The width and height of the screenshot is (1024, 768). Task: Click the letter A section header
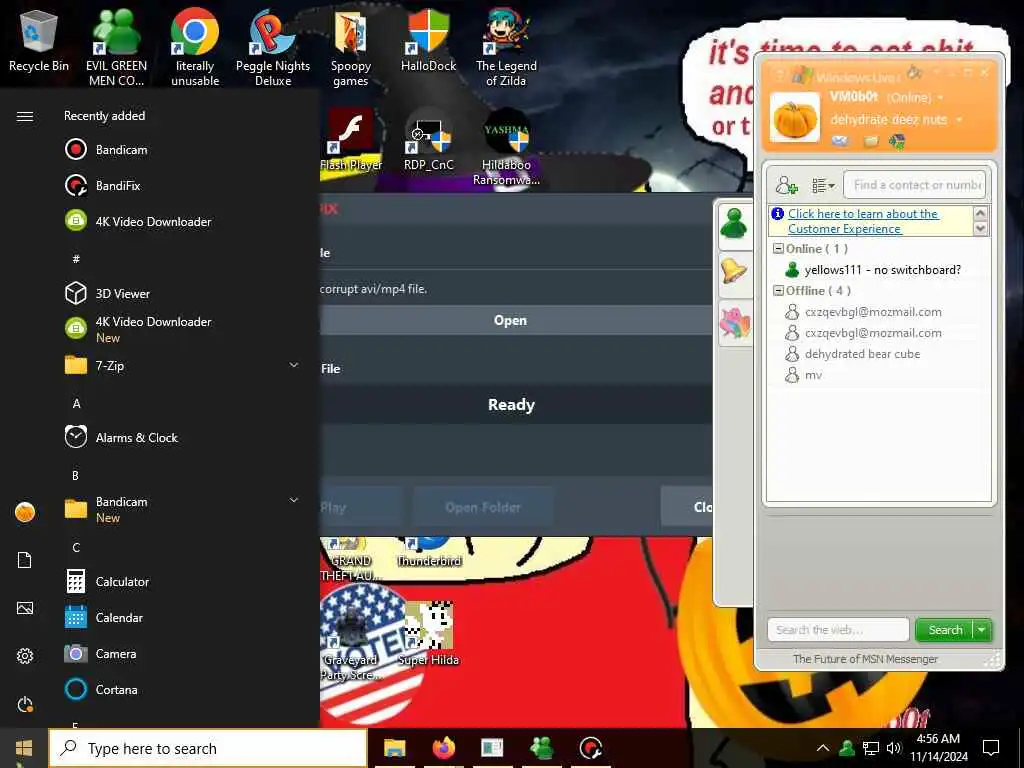(x=76, y=404)
